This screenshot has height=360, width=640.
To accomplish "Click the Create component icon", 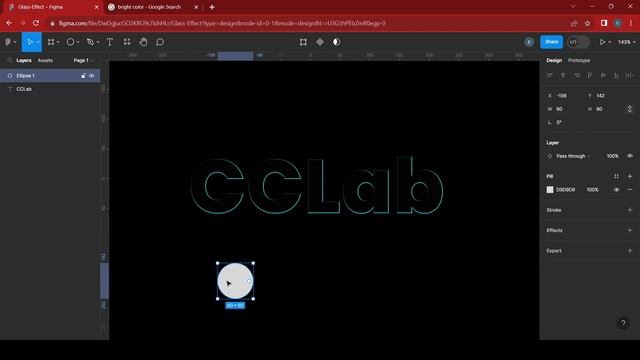I will click(x=320, y=42).
